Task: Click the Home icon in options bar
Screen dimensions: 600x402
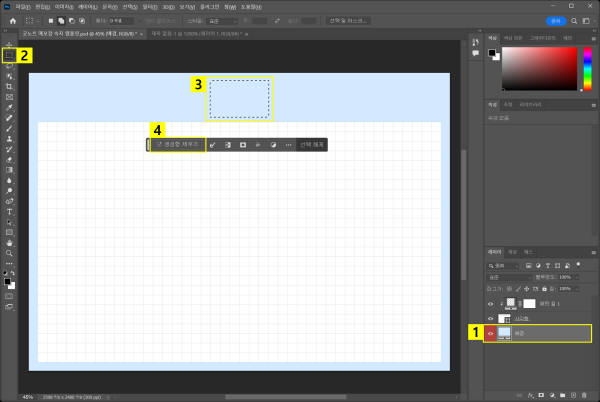Action: point(13,21)
